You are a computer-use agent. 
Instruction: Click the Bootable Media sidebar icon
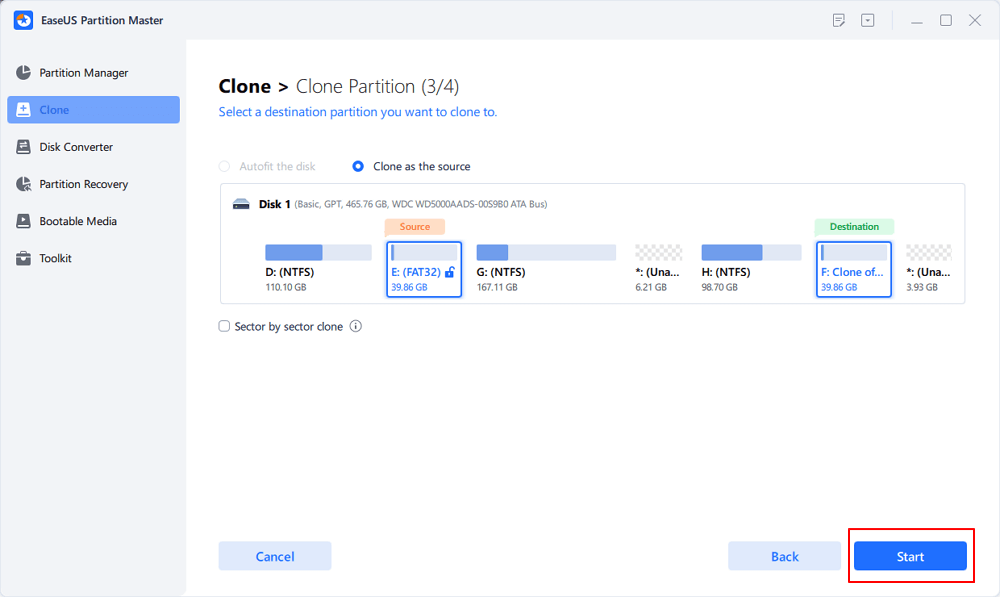24,221
